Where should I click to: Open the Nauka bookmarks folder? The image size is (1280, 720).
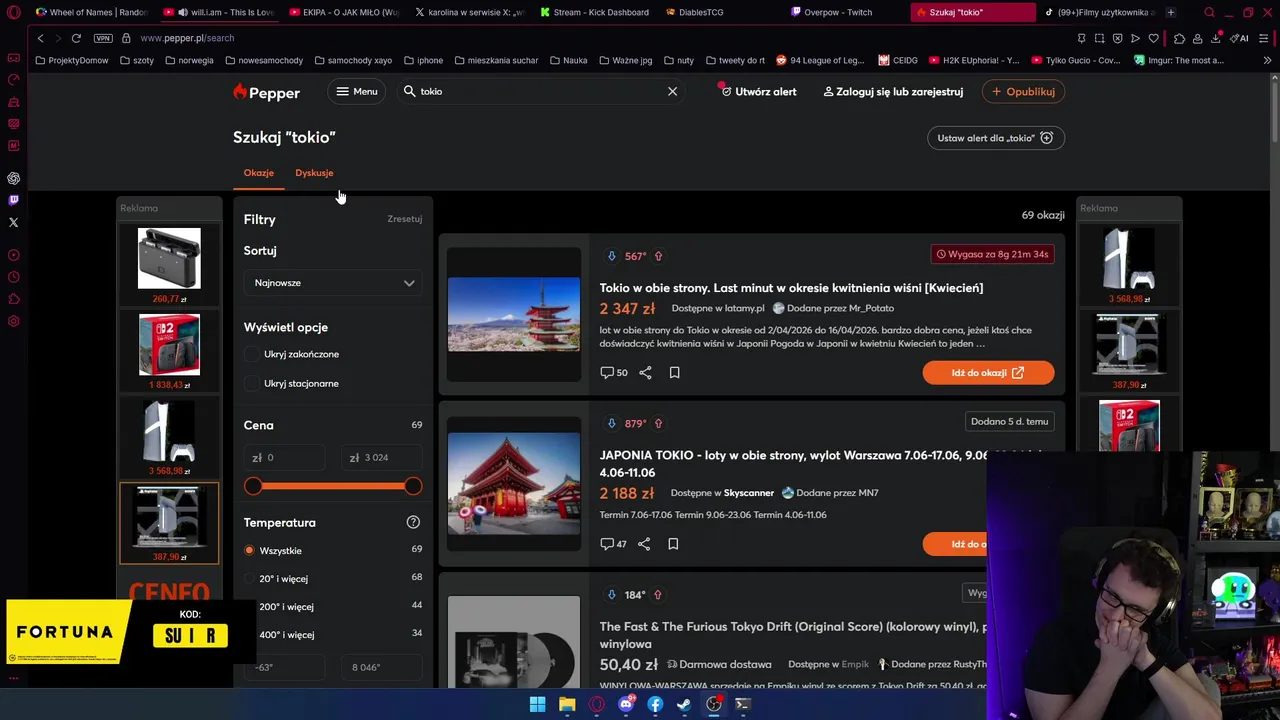tap(567, 60)
